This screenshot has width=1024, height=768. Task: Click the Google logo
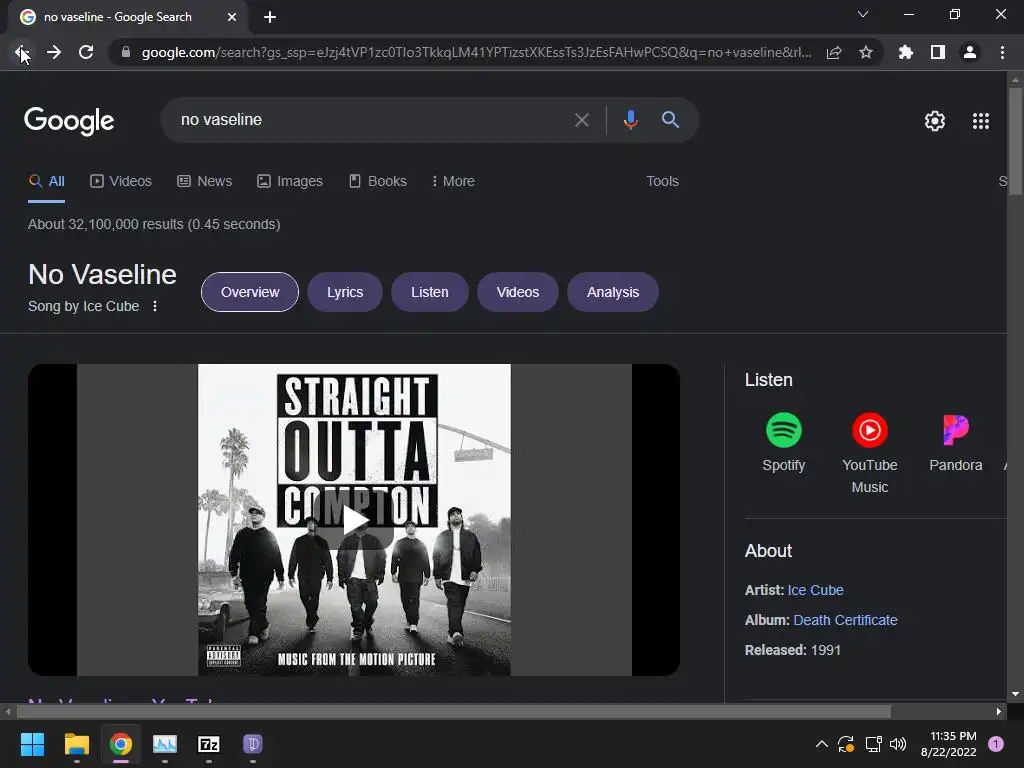pos(69,121)
